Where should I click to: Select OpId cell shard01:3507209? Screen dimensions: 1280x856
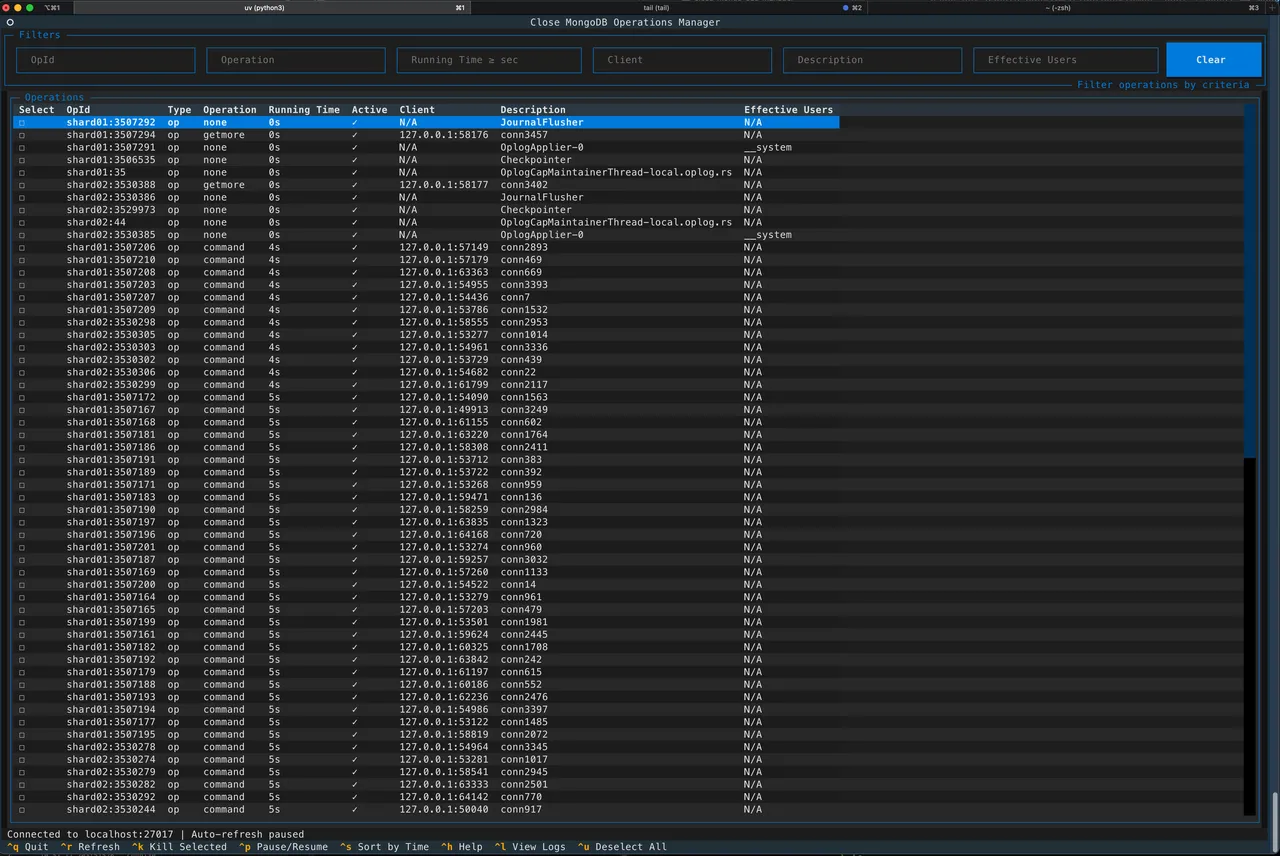pos(111,310)
